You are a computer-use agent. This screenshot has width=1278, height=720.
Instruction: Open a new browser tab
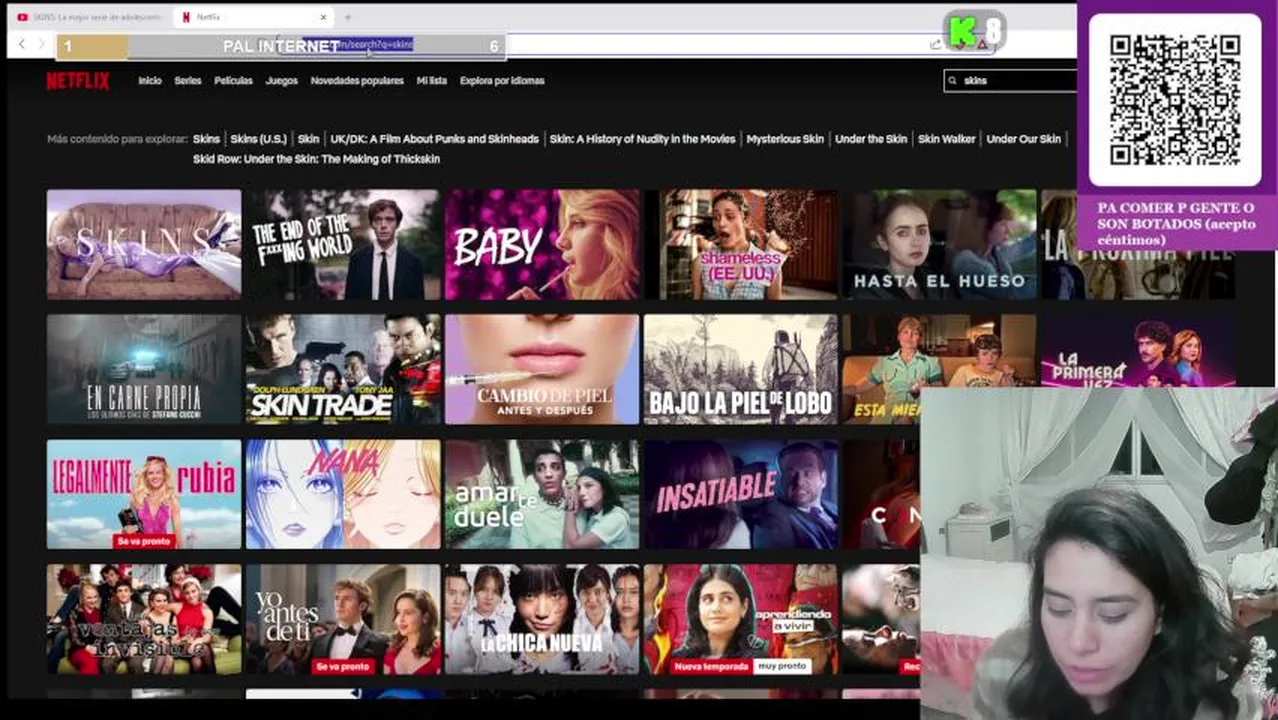348,17
